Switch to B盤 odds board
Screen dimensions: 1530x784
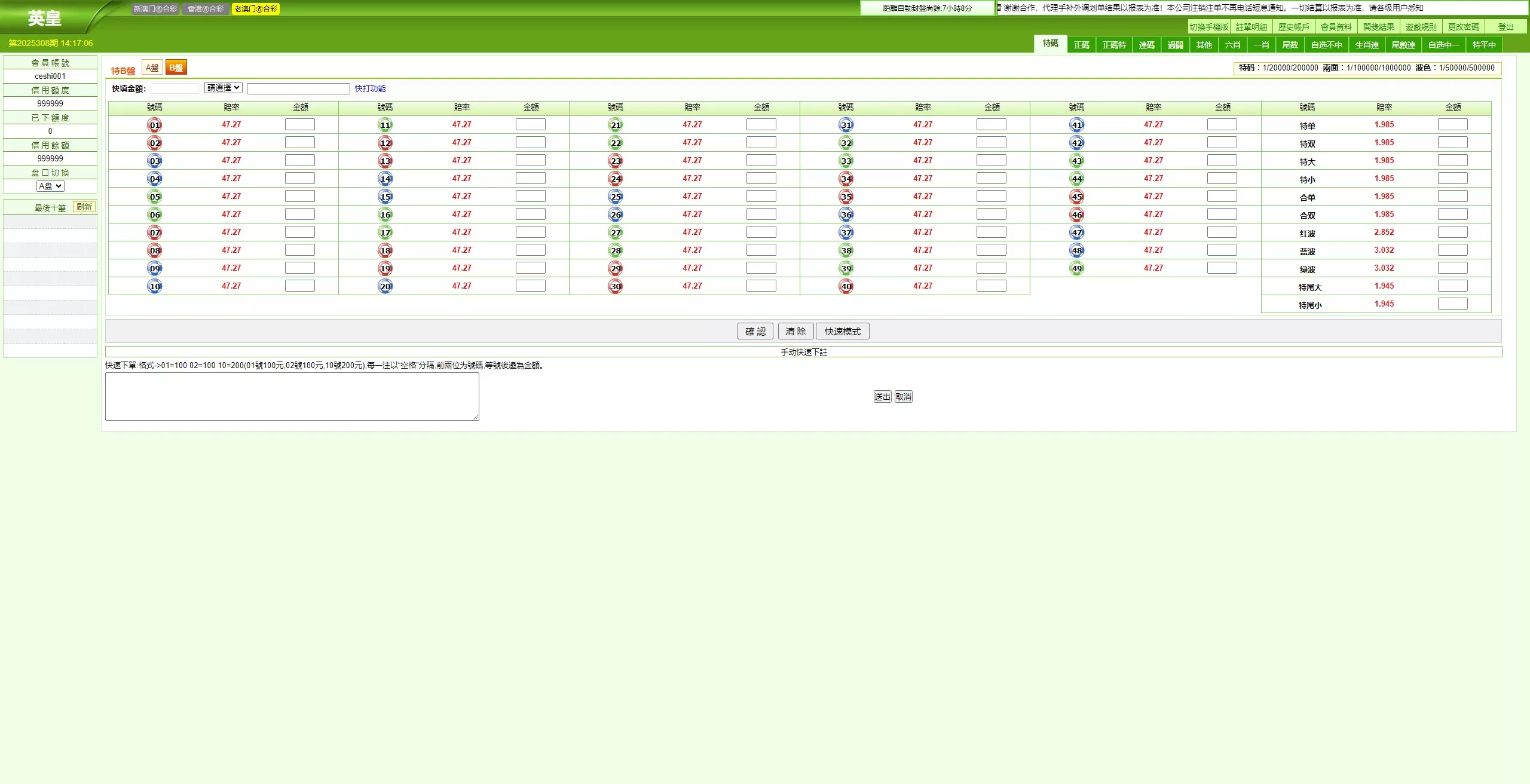tap(176, 68)
